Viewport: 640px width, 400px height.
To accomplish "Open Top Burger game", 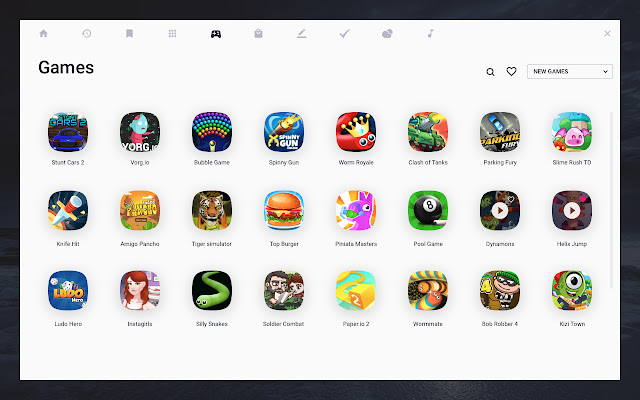I will coord(284,211).
